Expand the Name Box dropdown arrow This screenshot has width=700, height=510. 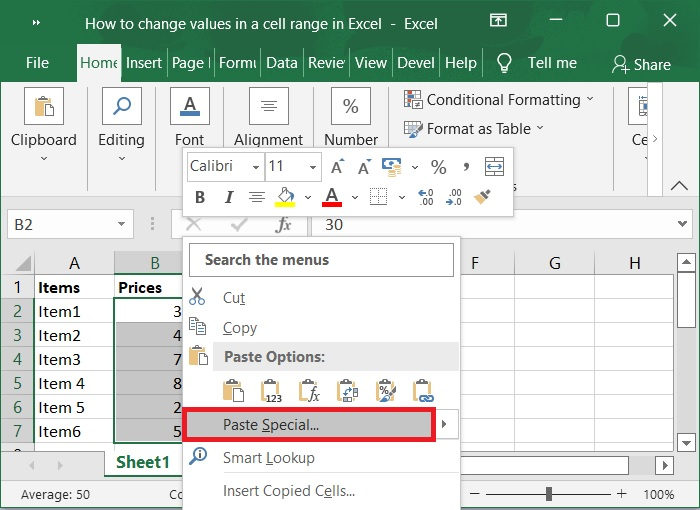tap(122, 225)
